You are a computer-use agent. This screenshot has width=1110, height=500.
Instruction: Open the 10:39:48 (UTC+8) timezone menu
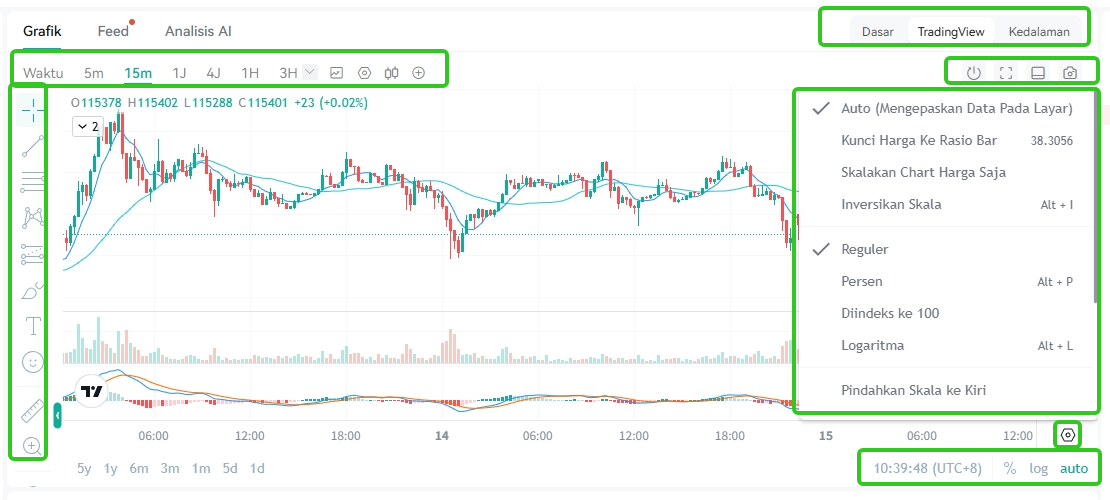pyautogui.click(x=927, y=468)
